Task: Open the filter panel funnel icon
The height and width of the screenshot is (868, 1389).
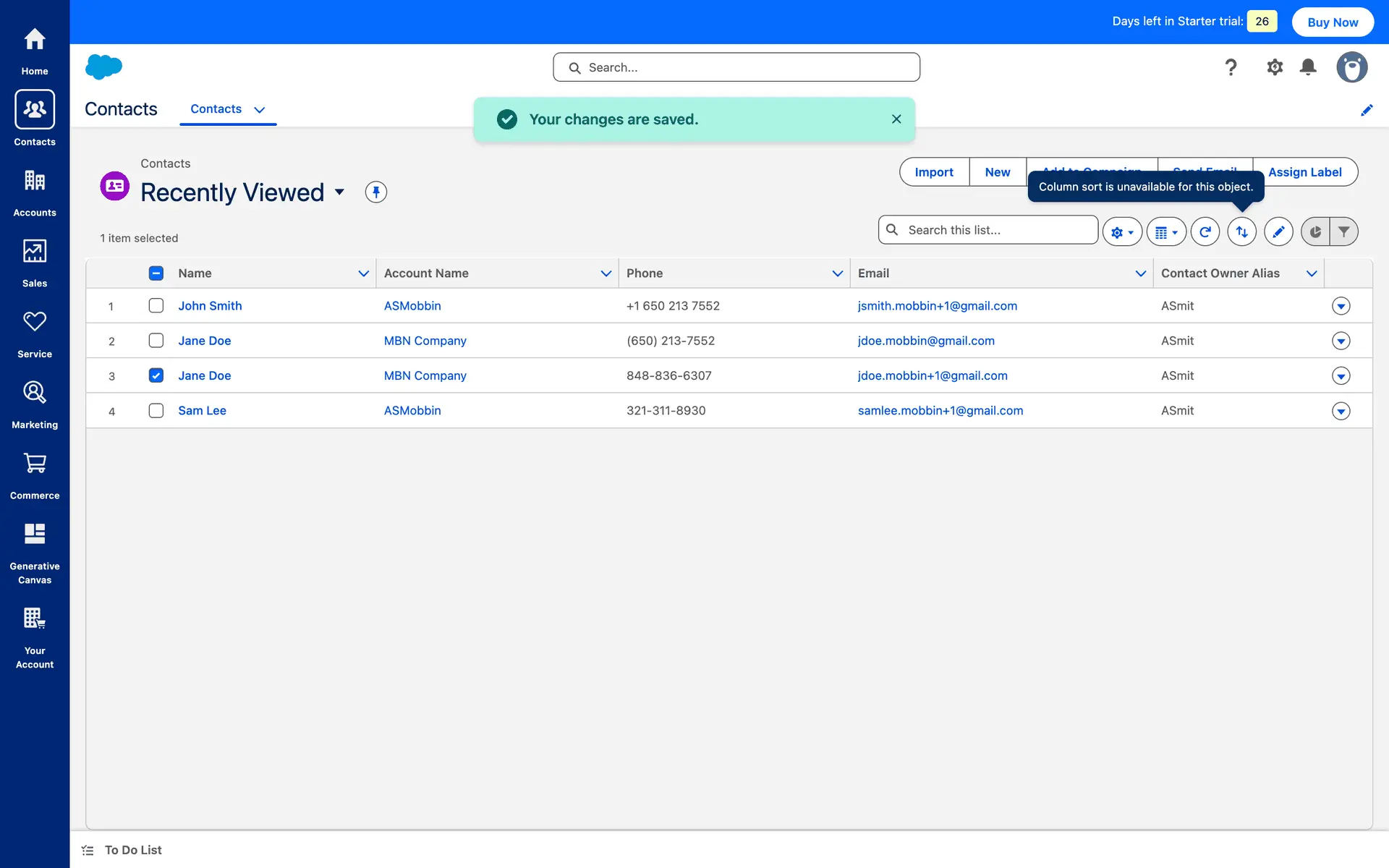Action: tap(1343, 231)
